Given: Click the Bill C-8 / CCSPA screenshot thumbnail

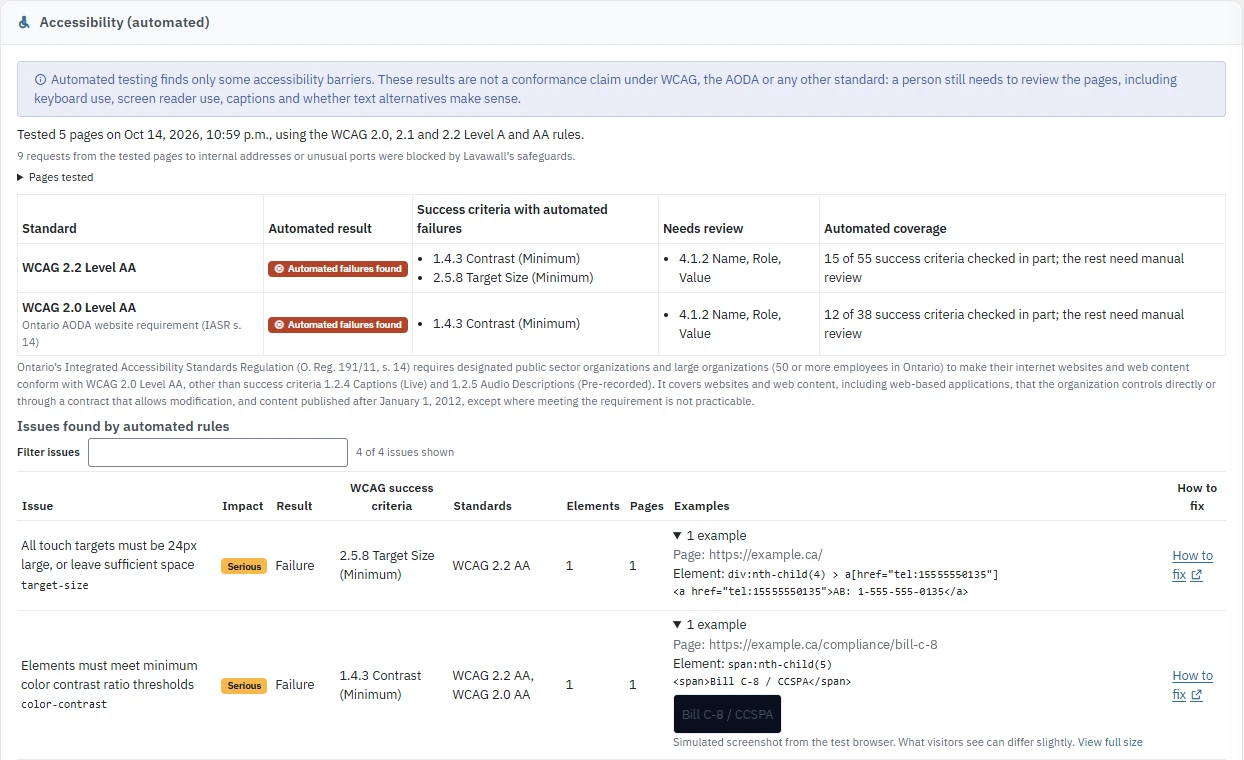Looking at the screenshot, I should click(727, 714).
